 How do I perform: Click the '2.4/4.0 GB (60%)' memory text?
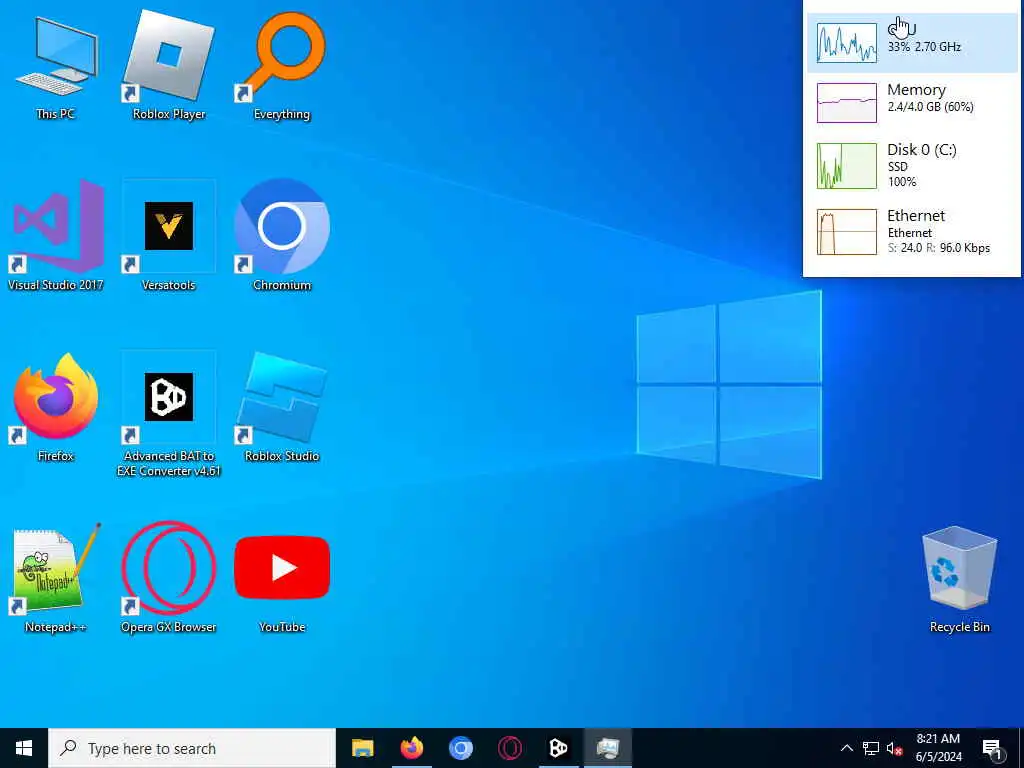[x=931, y=107]
